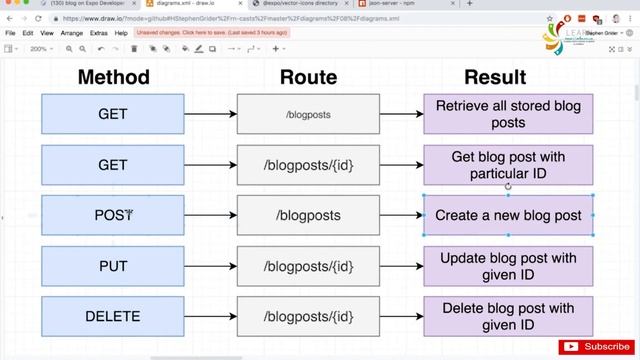Select the 'Retrieve all stored blog posts' box
The height and width of the screenshot is (360, 640).
tap(508, 114)
